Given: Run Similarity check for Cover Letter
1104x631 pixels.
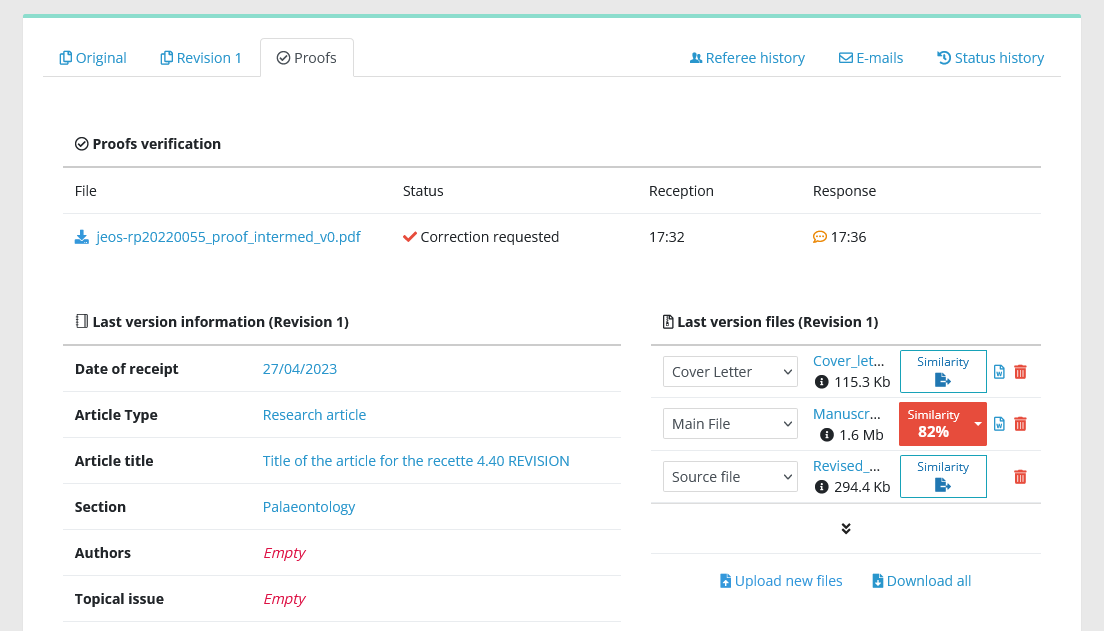Looking at the screenshot, I should (943, 371).
